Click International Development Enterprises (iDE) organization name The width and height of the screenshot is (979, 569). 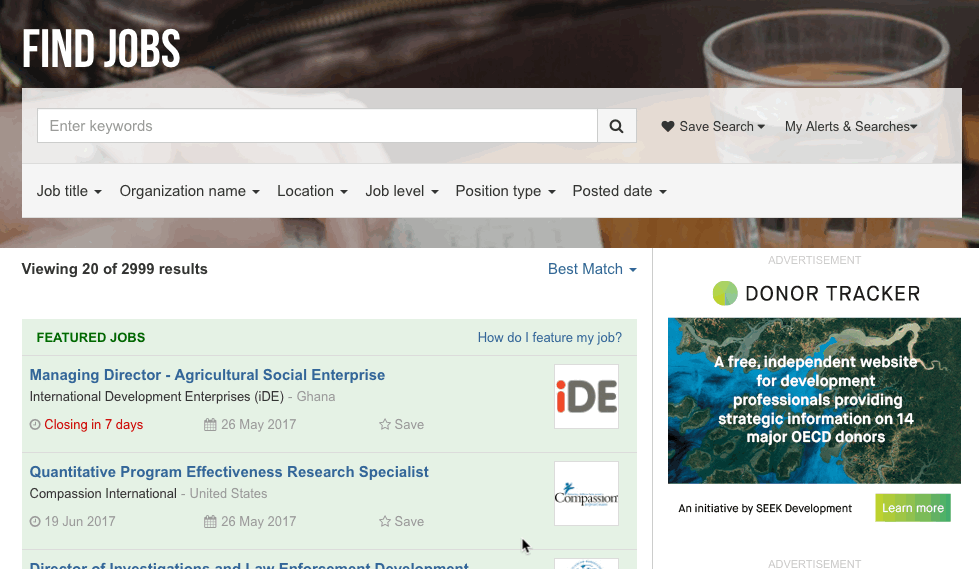[157, 397]
